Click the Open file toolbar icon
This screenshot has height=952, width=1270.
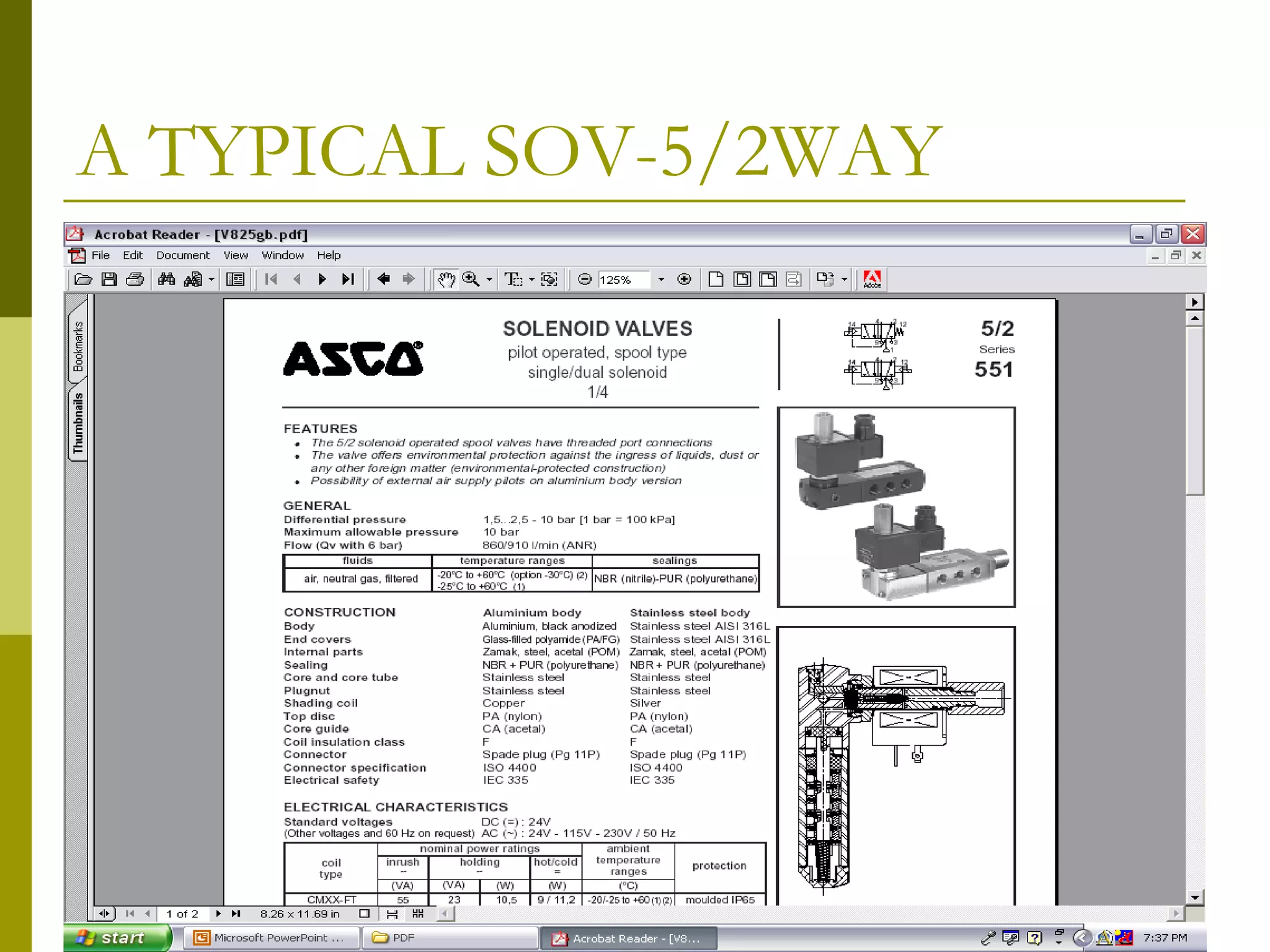pyautogui.click(x=83, y=280)
